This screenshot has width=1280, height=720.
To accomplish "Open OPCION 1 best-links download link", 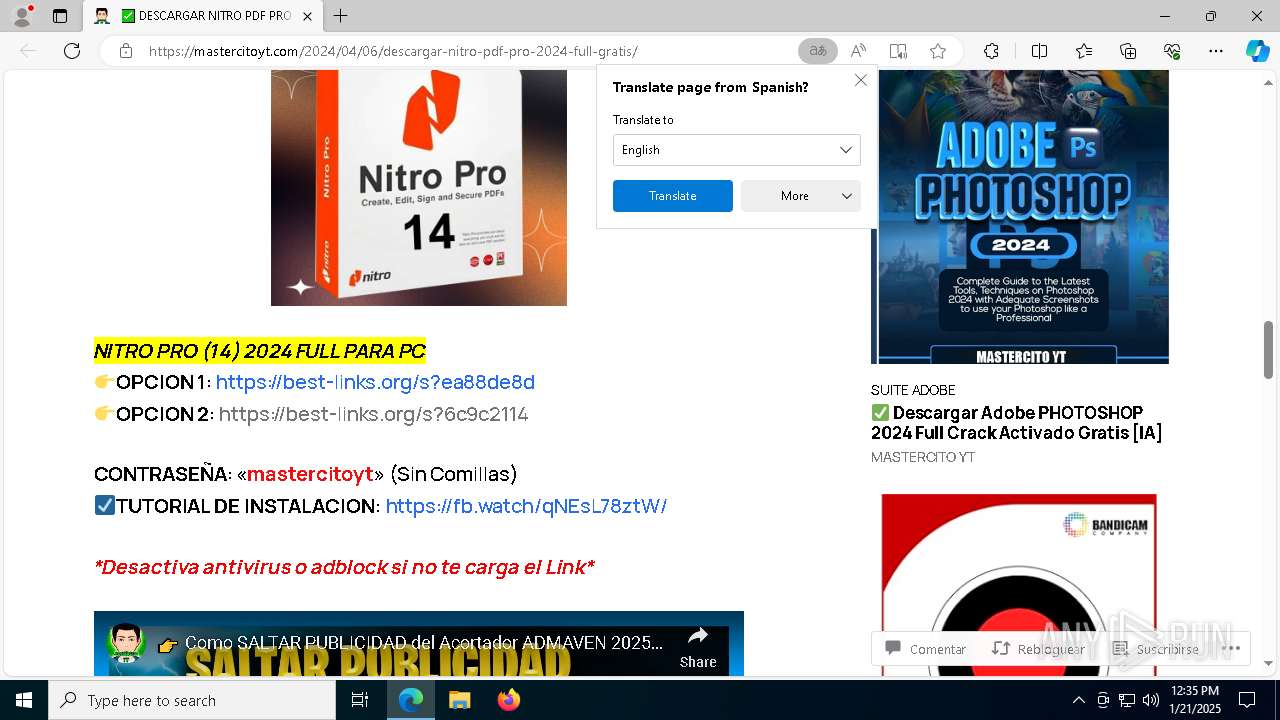I will [375, 382].
